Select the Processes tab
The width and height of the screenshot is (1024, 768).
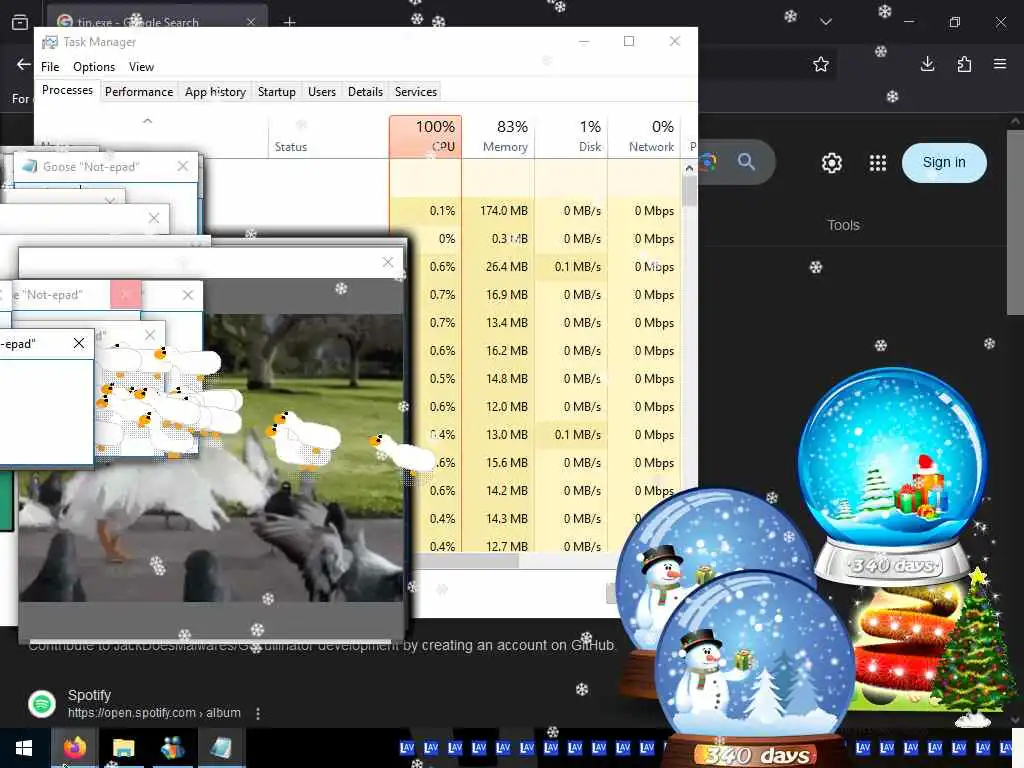[x=67, y=90]
